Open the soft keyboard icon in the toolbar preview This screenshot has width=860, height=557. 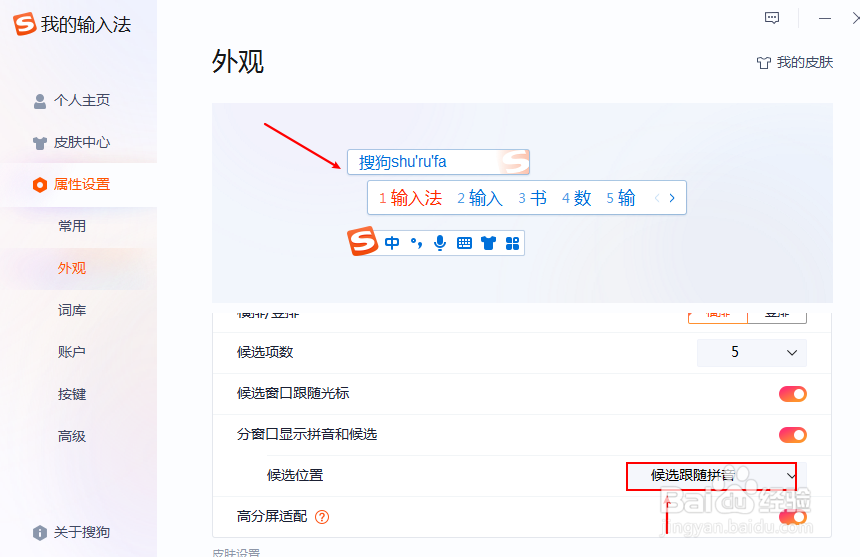click(464, 243)
